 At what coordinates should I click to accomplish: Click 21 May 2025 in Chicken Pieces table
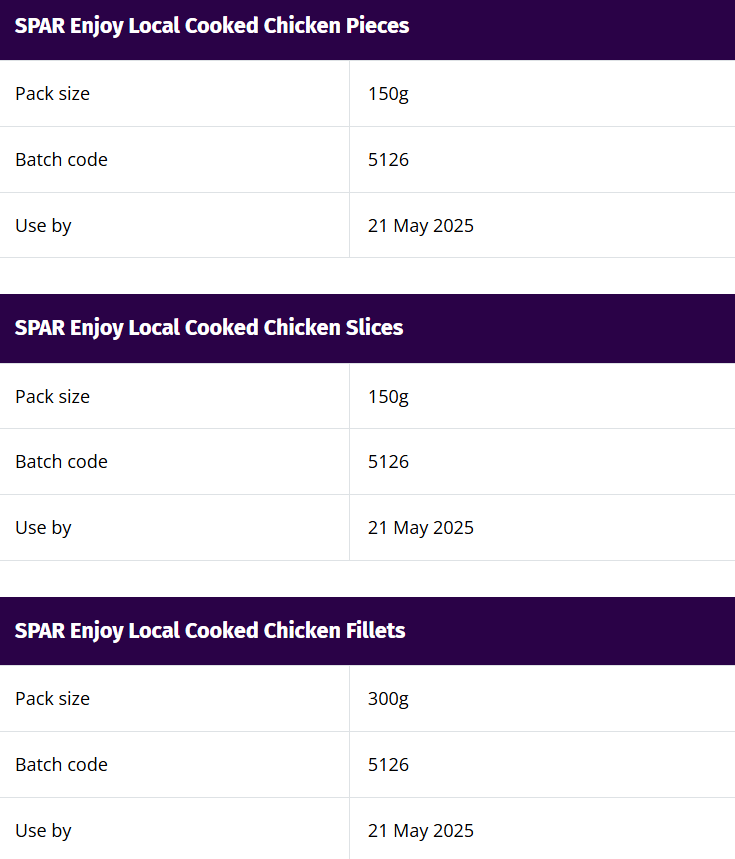(x=421, y=226)
